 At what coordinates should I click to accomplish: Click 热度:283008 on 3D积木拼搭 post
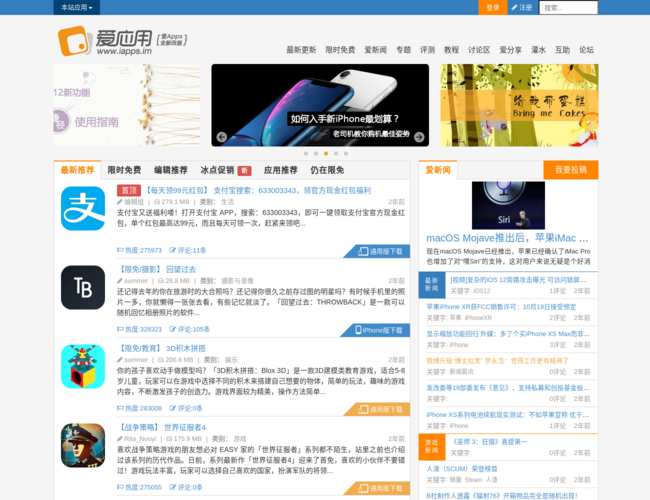coord(139,408)
